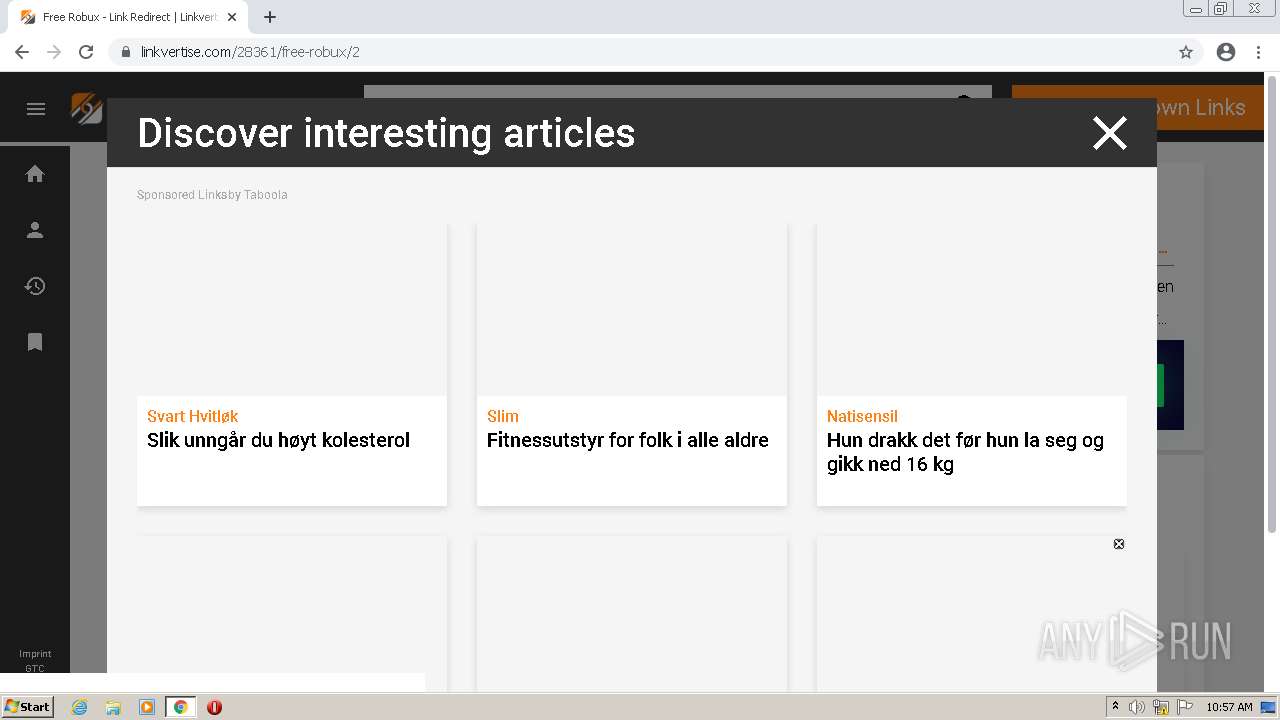Open the Action Center flag icon
This screenshot has width=1280, height=720.
tap(1185, 707)
